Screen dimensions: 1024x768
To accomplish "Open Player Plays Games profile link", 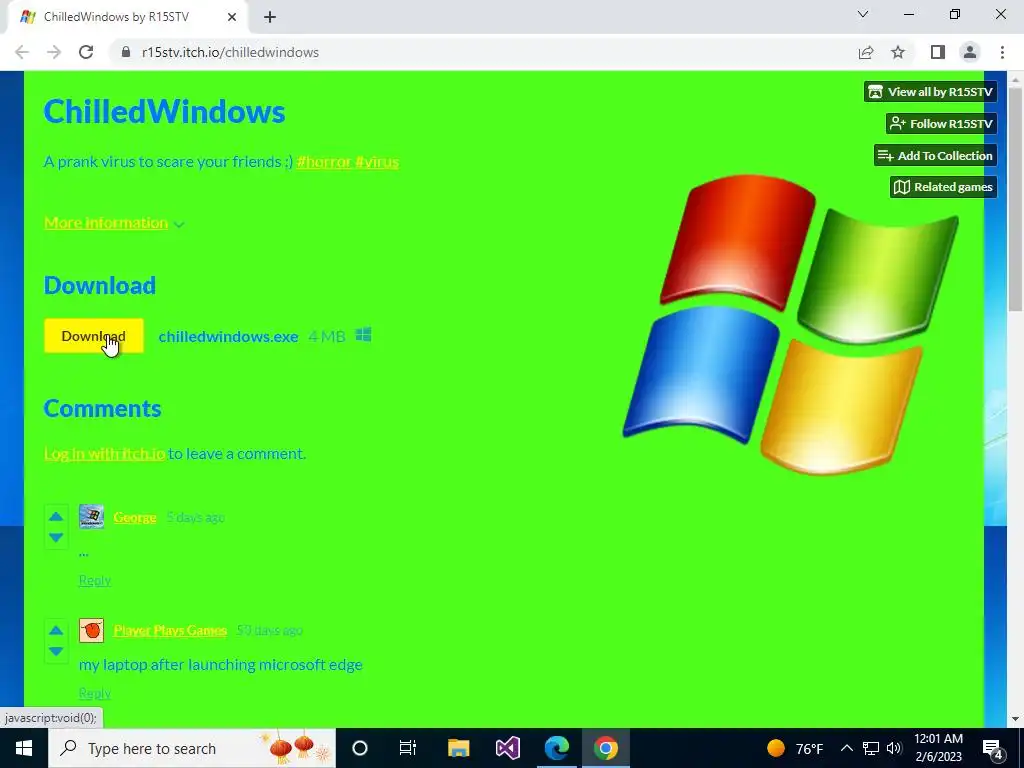I will click(170, 630).
